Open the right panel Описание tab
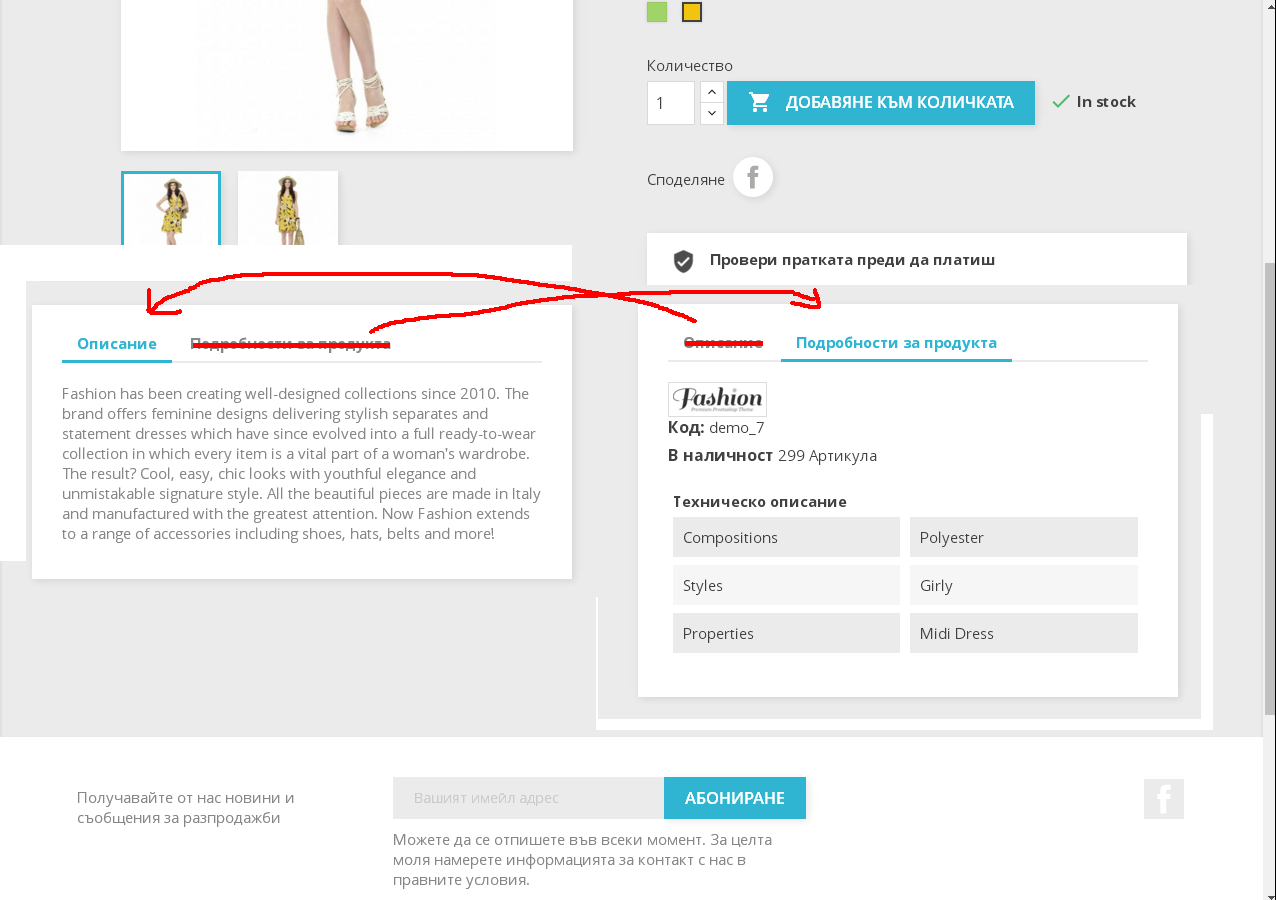This screenshot has height=900, width=1276. (x=723, y=343)
